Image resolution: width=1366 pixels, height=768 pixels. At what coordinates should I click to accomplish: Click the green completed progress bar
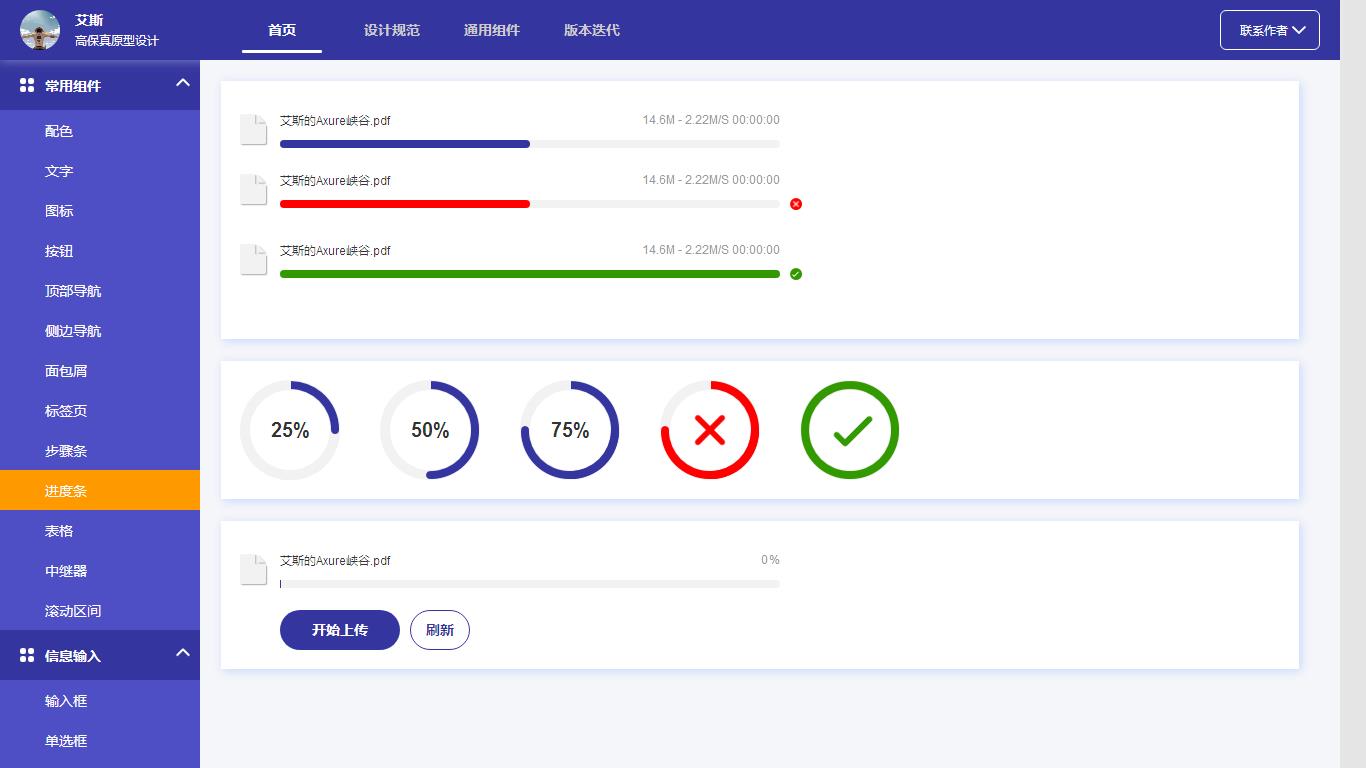point(530,274)
